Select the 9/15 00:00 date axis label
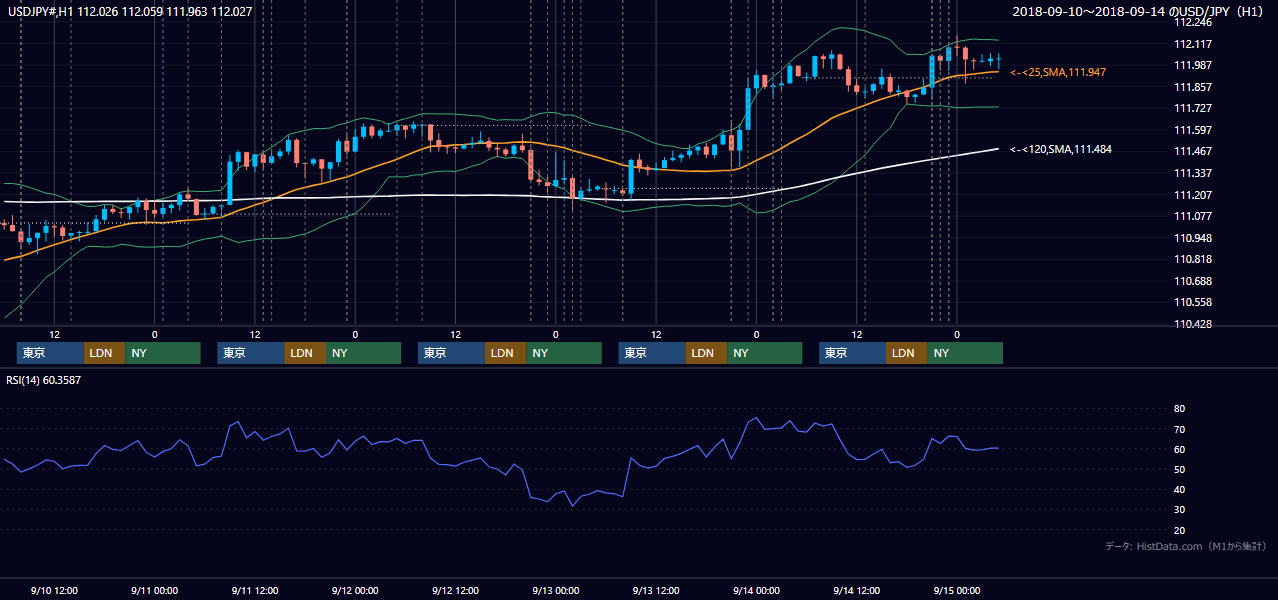 click(x=956, y=590)
